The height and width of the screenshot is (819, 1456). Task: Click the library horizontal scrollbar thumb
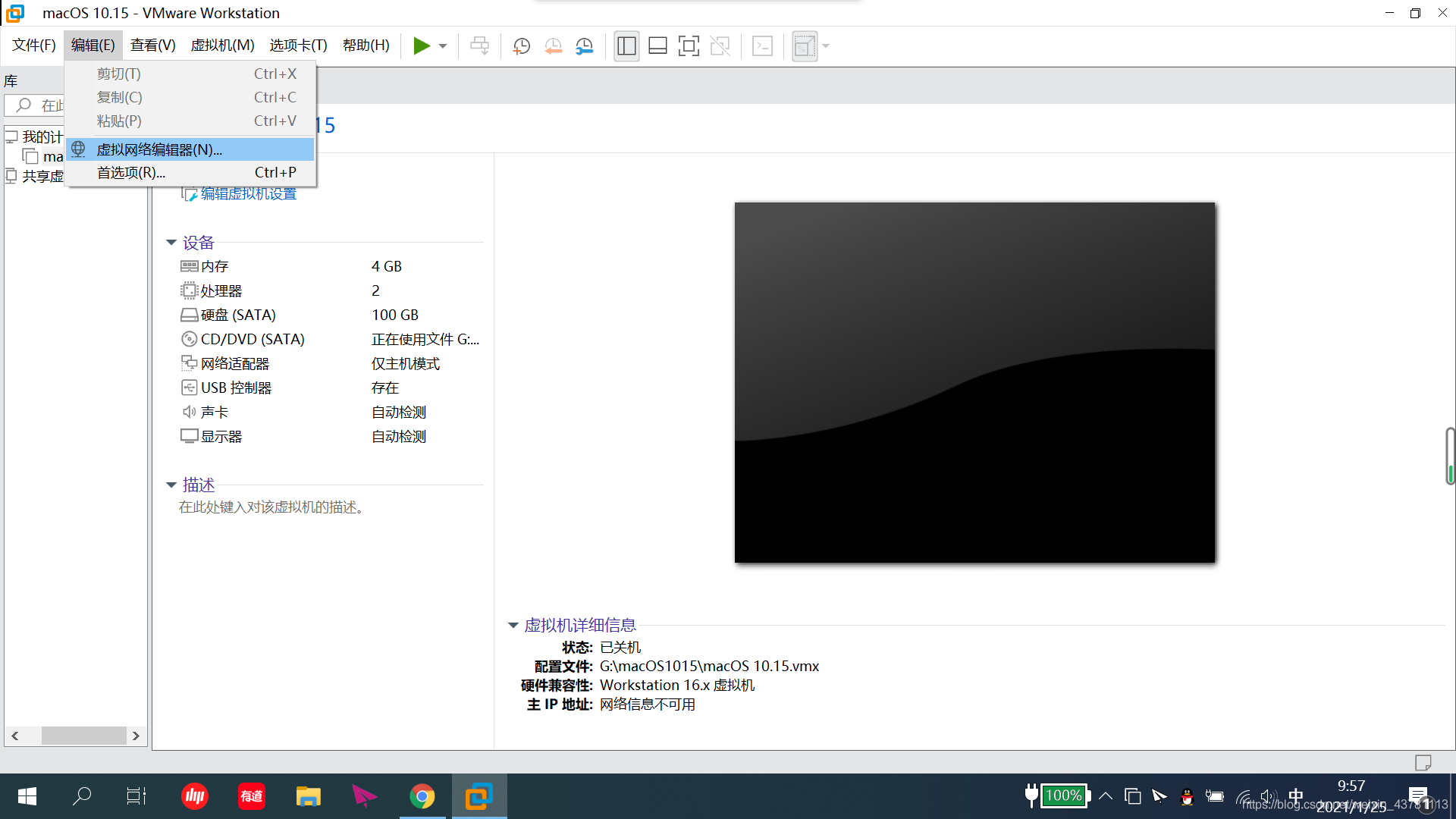coord(83,736)
